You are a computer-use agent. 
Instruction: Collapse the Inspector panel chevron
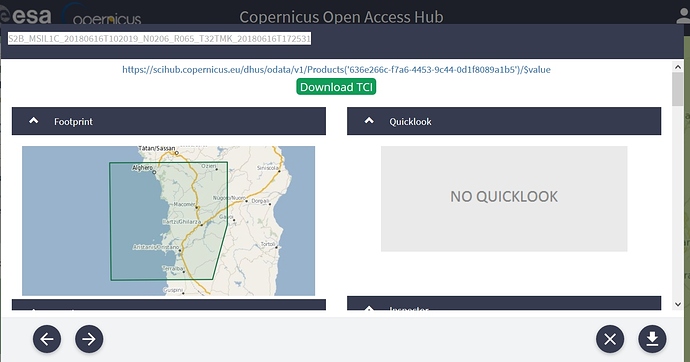pos(369,308)
